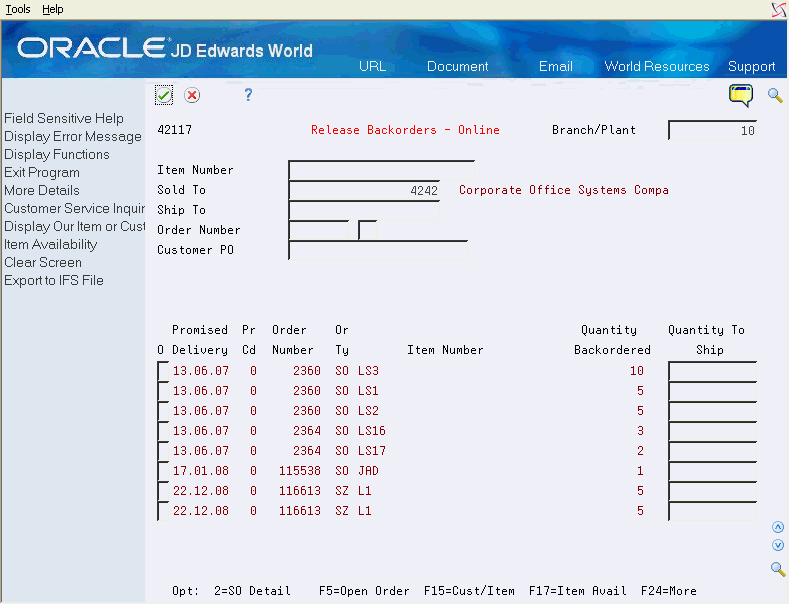The height and width of the screenshot is (604, 789).
Task: Click the Order Number type field
Action: [367, 230]
